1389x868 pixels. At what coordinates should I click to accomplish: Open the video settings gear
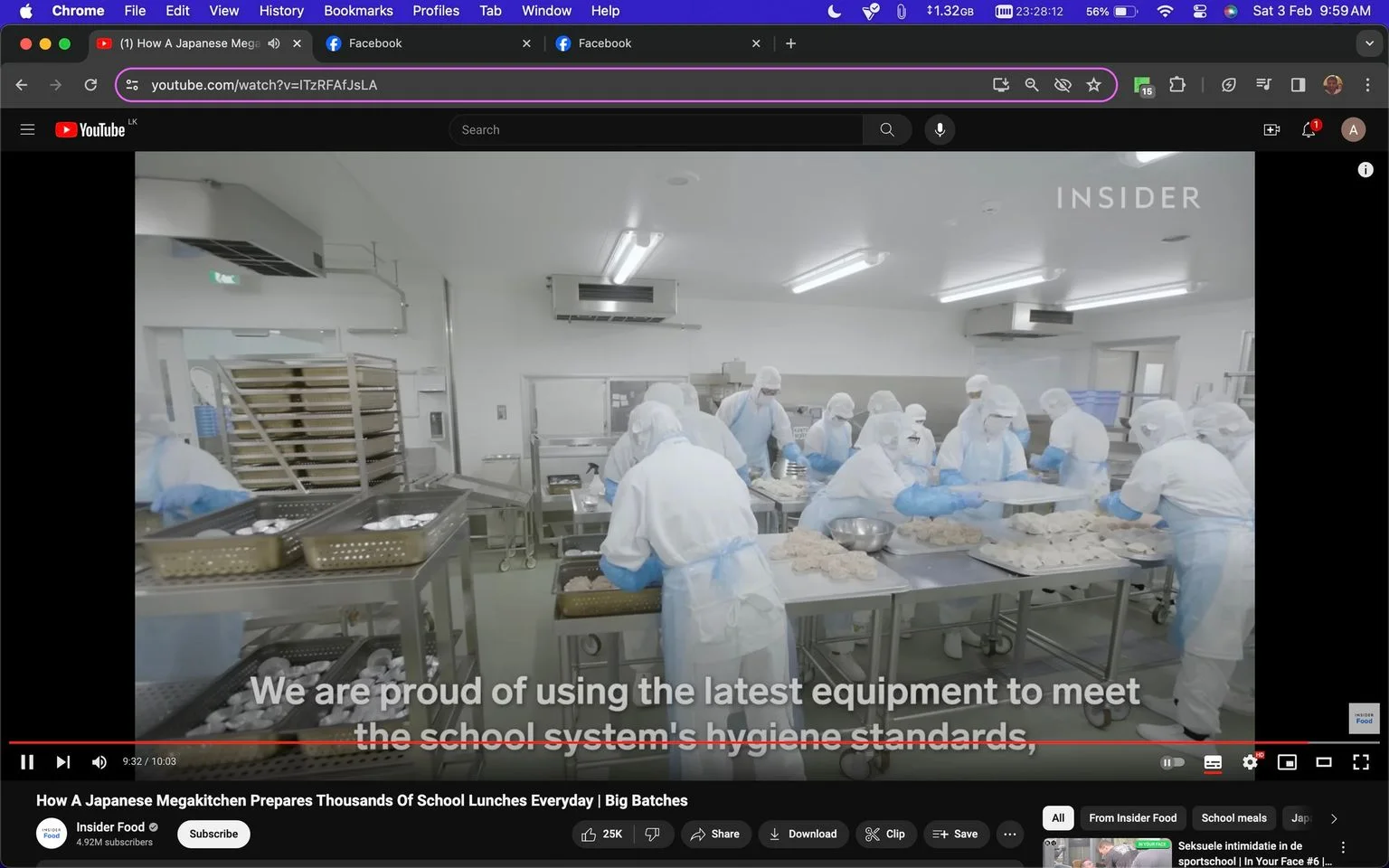pos(1250,762)
